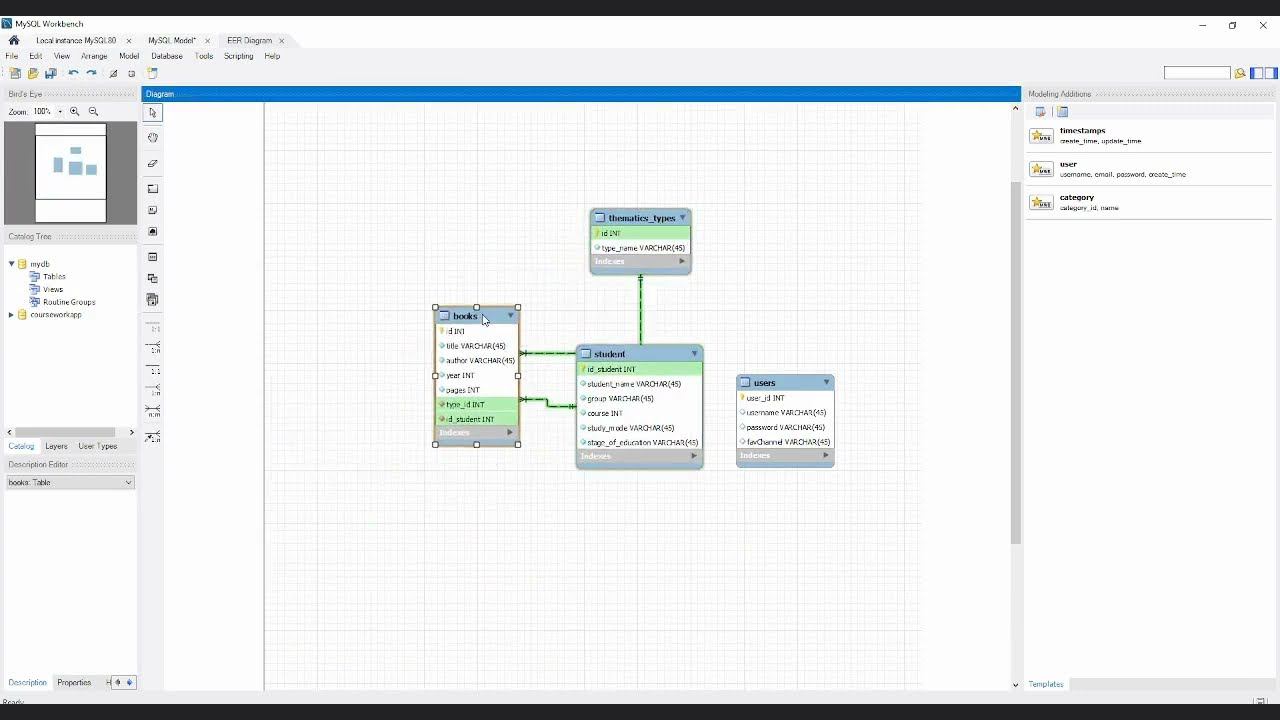1280x720 pixels.
Task: Expand Indexes section of student table
Action: point(694,456)
